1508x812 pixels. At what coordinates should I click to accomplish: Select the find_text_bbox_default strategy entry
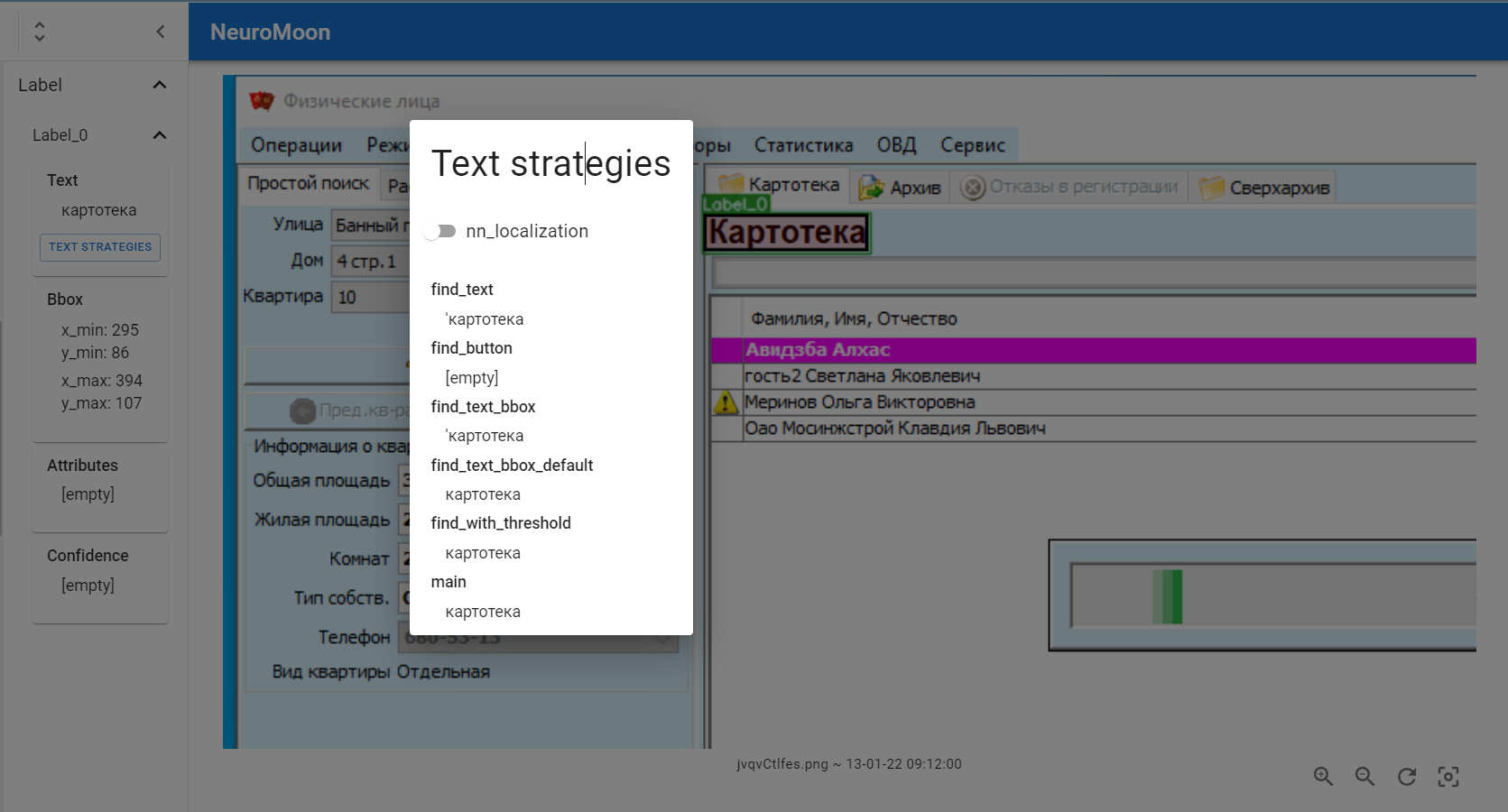coord(512,466)
